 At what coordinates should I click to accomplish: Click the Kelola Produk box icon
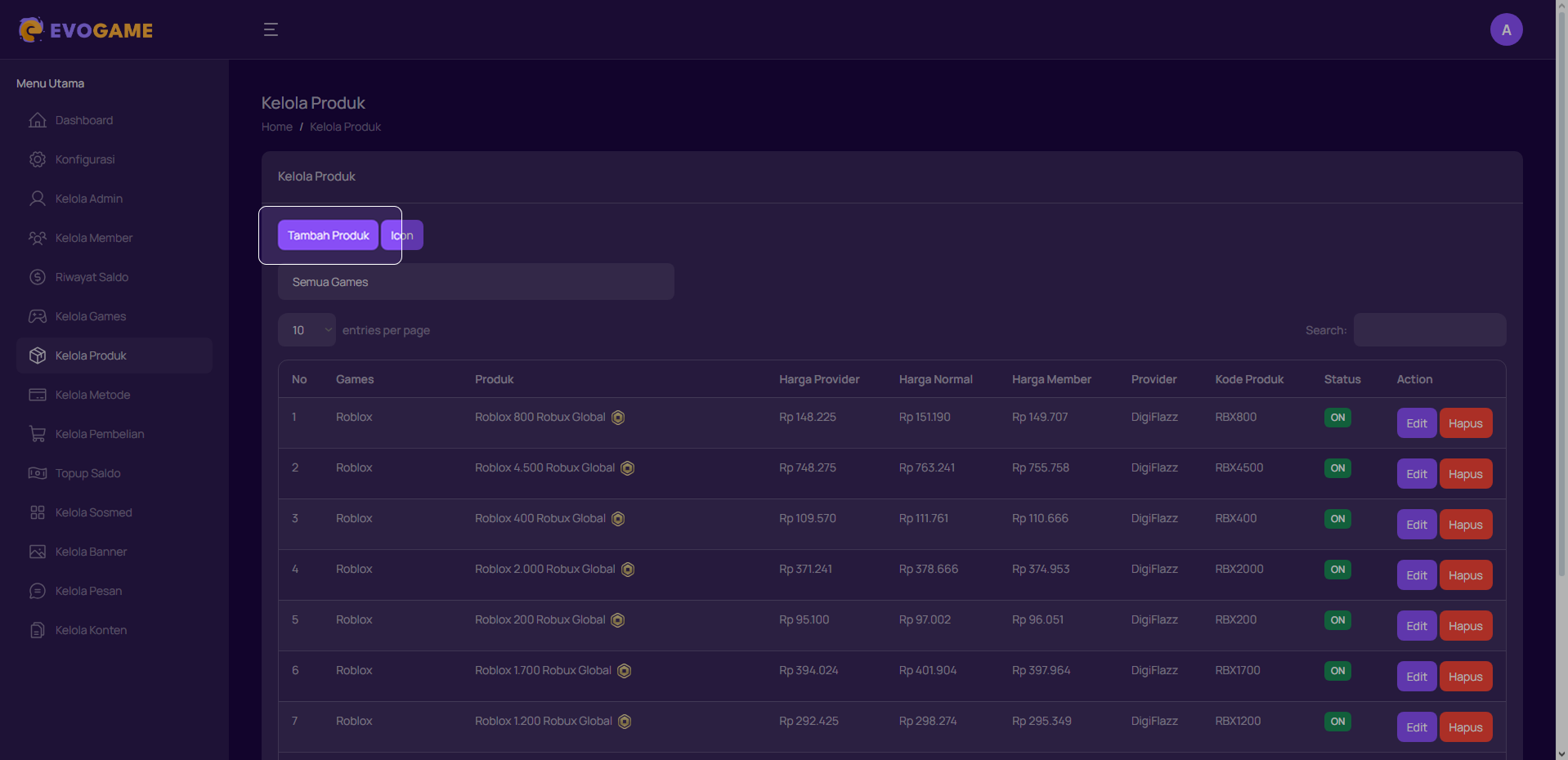coord(38,355)
